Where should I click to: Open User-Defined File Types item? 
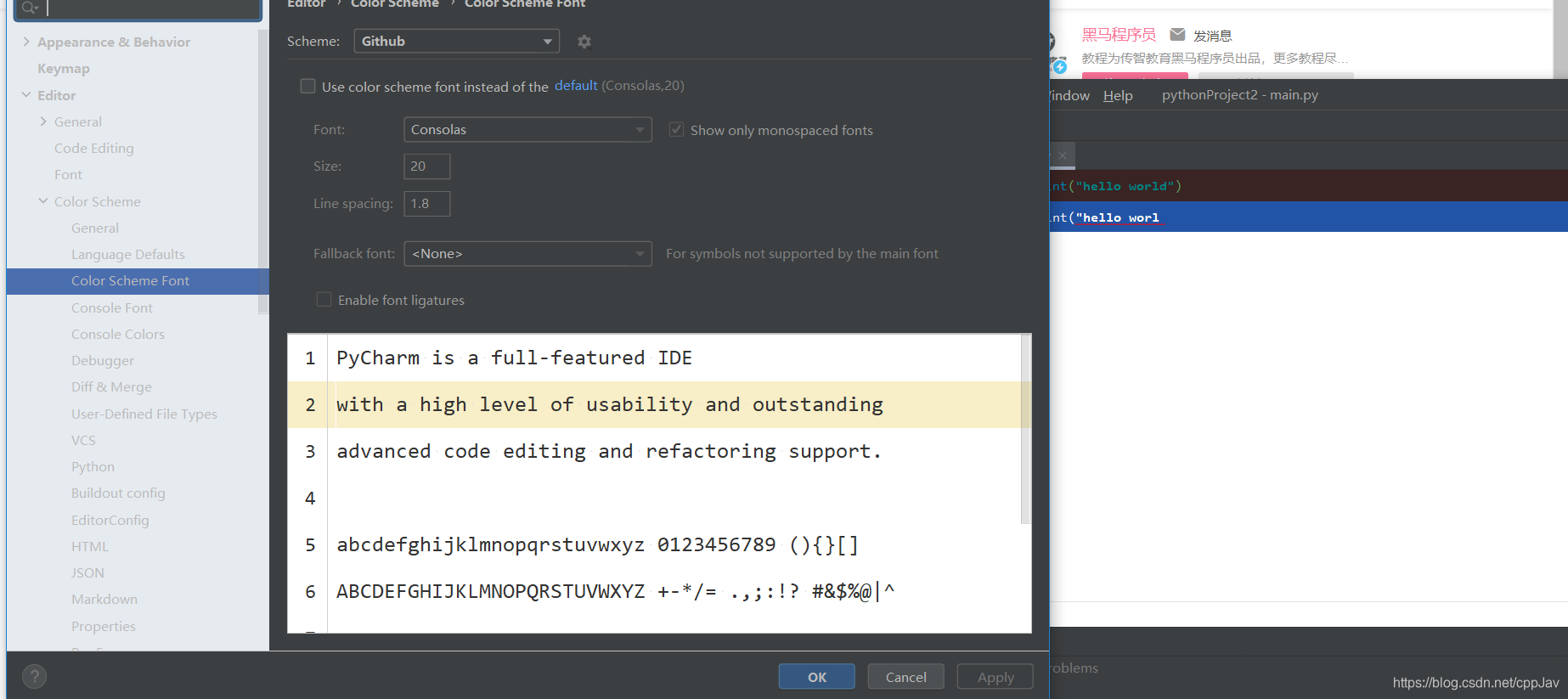pyautogui.click(x=144, y=414)
